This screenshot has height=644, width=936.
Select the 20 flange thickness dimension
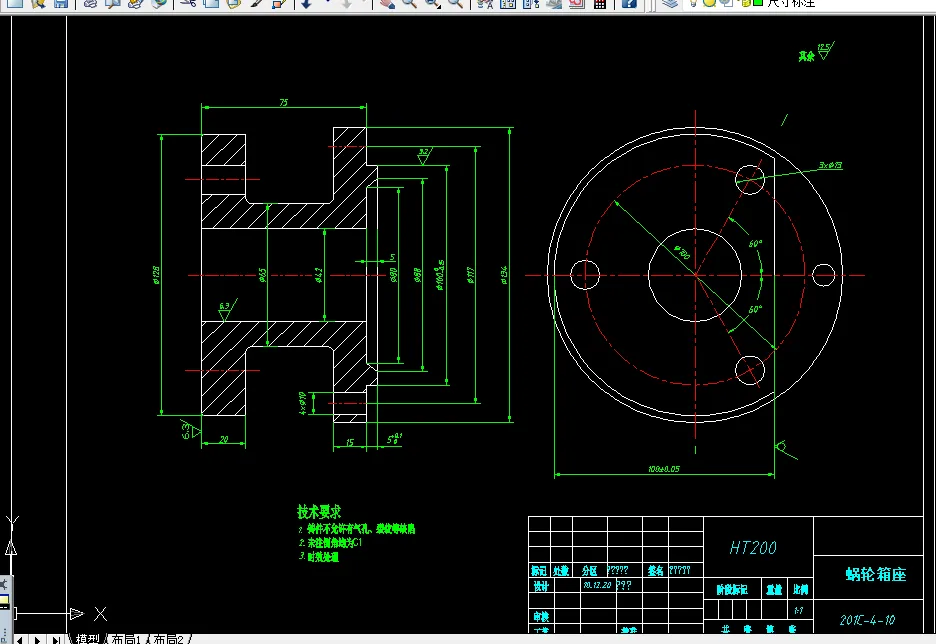(x=224, y=440)
